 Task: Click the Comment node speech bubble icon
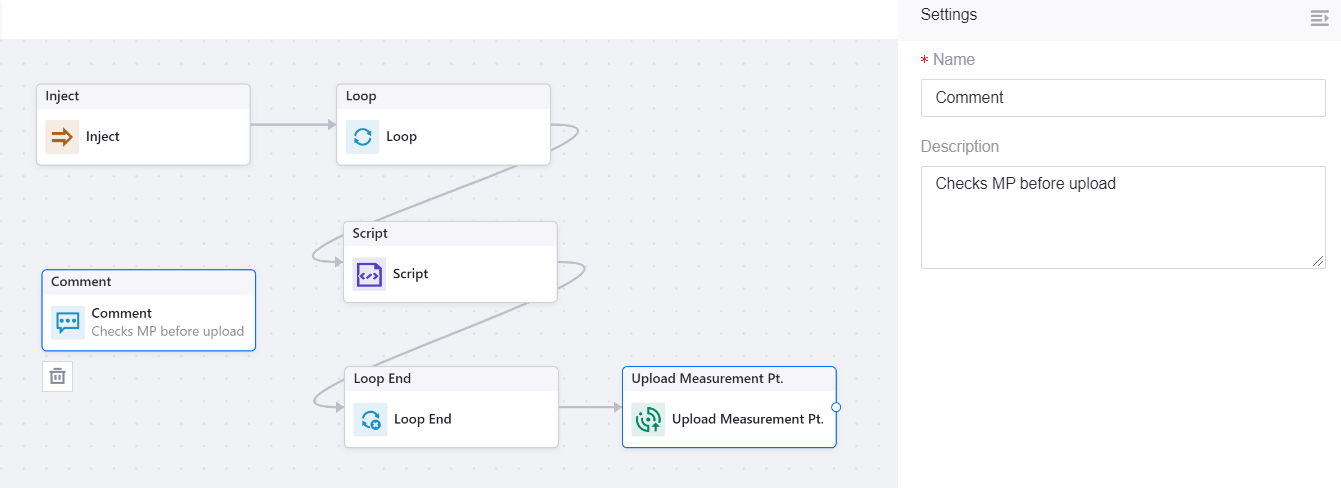(x=68, y=322)
